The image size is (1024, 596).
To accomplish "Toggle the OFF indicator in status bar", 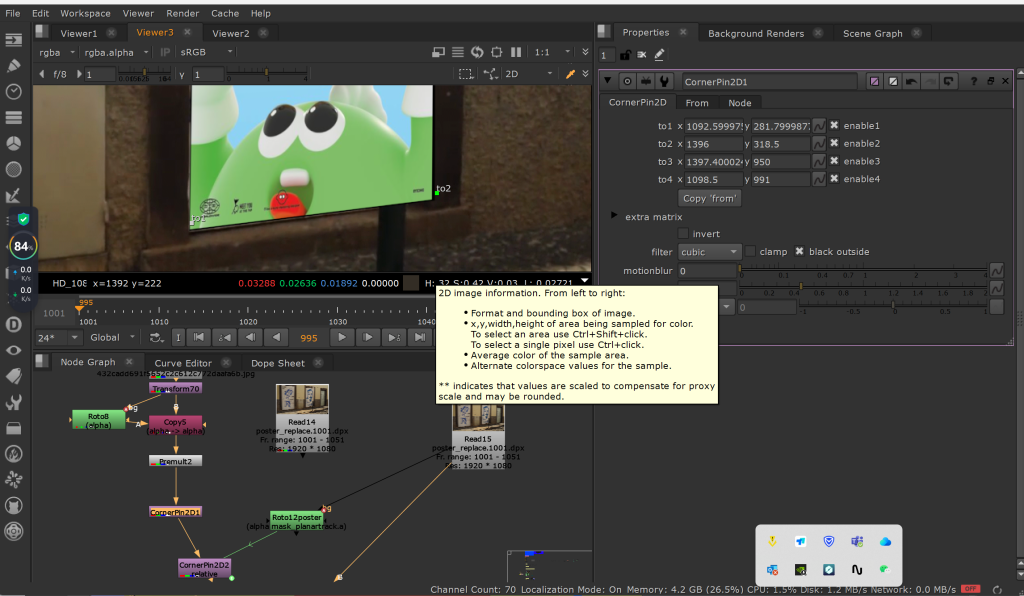I will tap(970, 589).
